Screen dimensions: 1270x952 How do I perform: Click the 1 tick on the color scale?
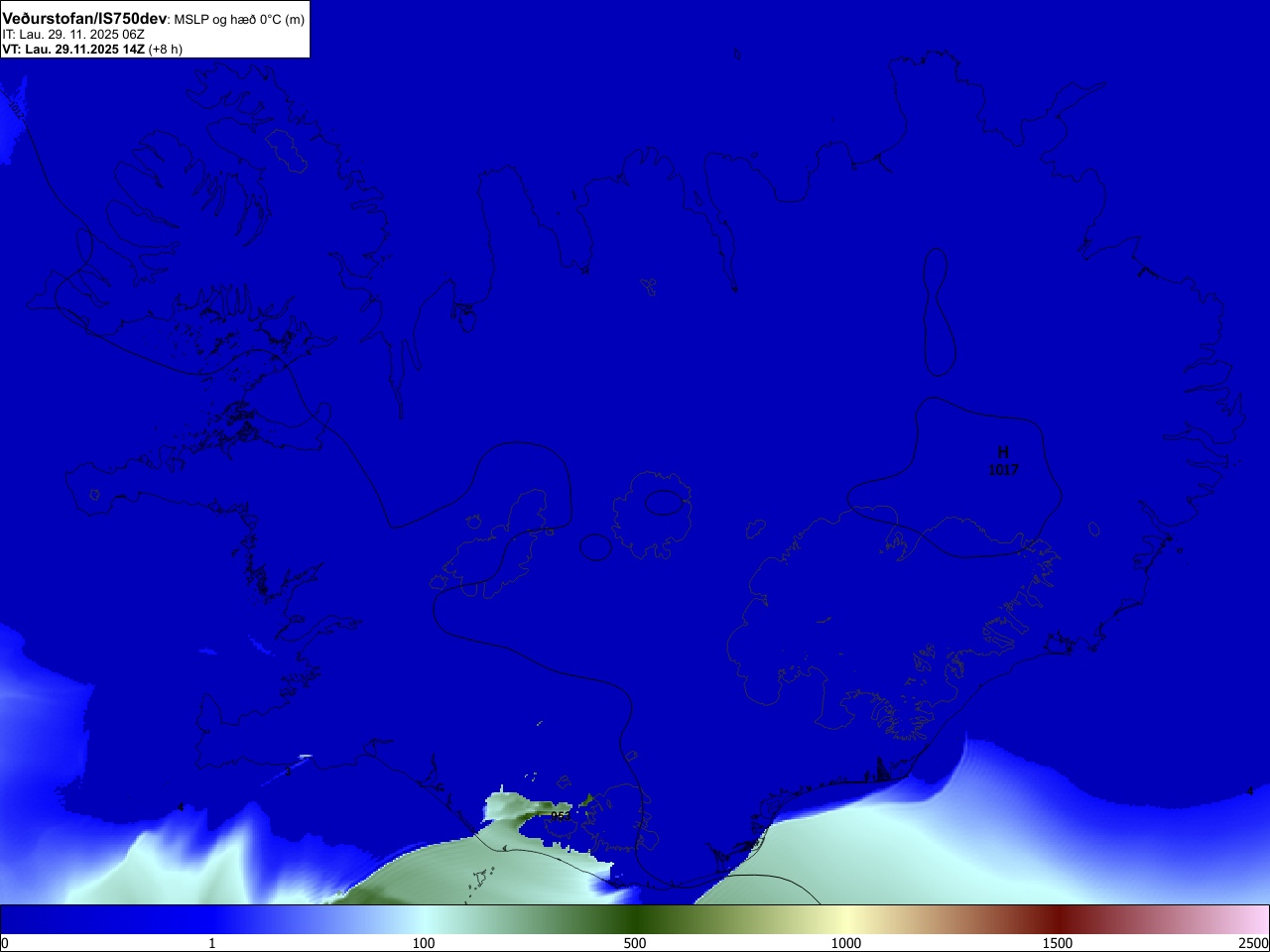[x=211, y=943]
